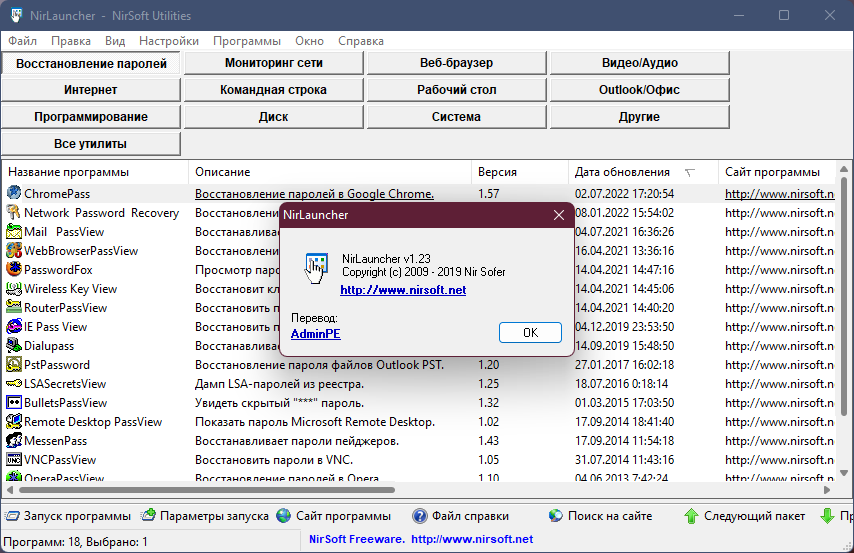Close the NirLauncher about dialog
This screenshot has width=854, height=553.
(x=559, y=215)
